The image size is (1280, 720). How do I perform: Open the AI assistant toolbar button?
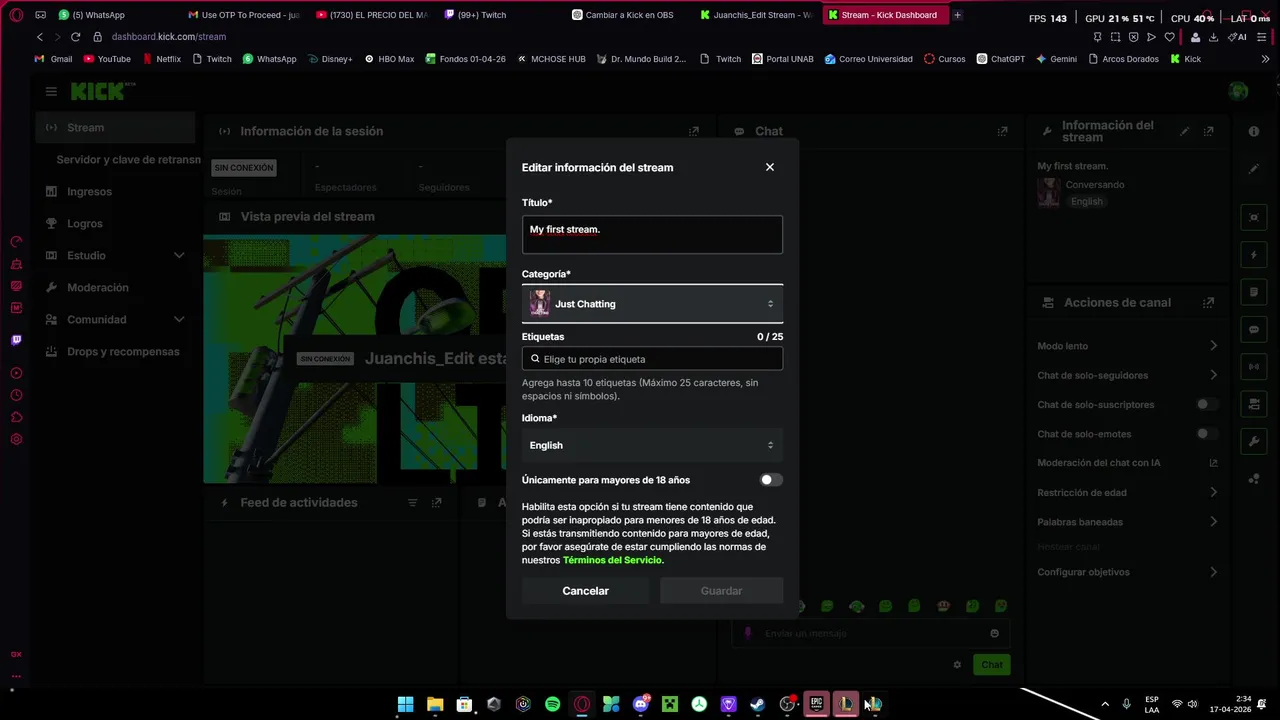[x=1238, y=37]
